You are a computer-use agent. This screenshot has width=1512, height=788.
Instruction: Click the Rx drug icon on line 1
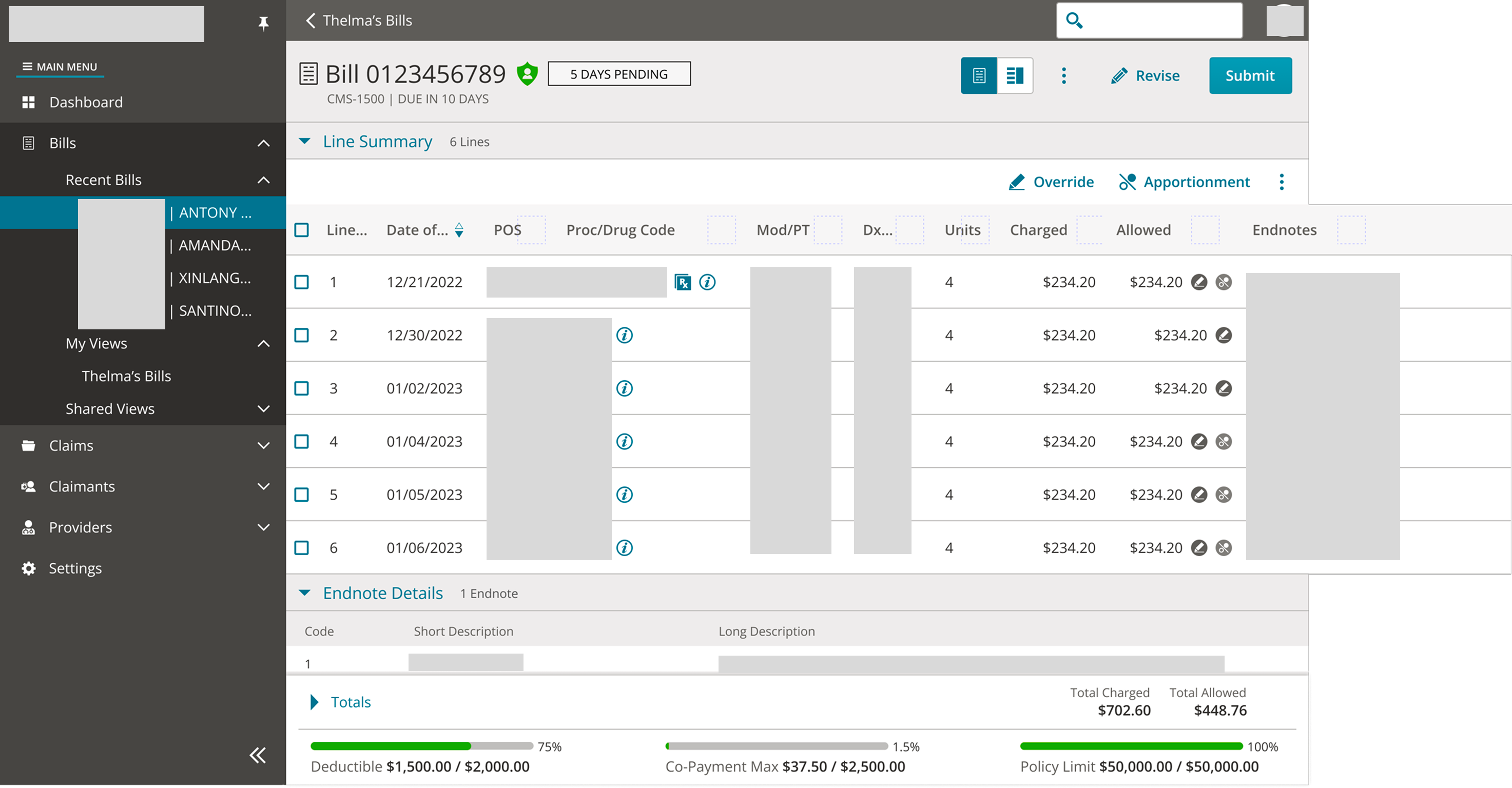682,282
